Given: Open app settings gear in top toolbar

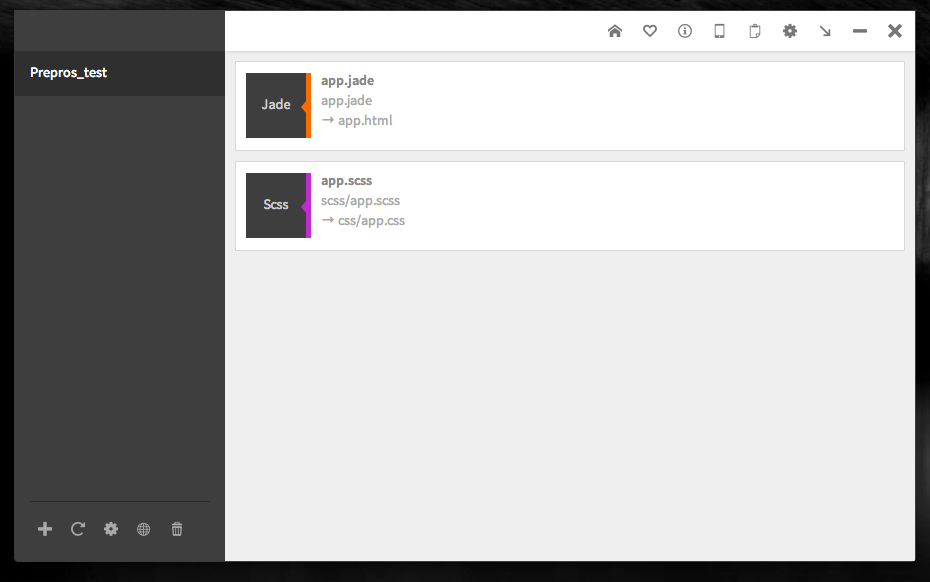Looking at the screenshot, I should point(790,31).
